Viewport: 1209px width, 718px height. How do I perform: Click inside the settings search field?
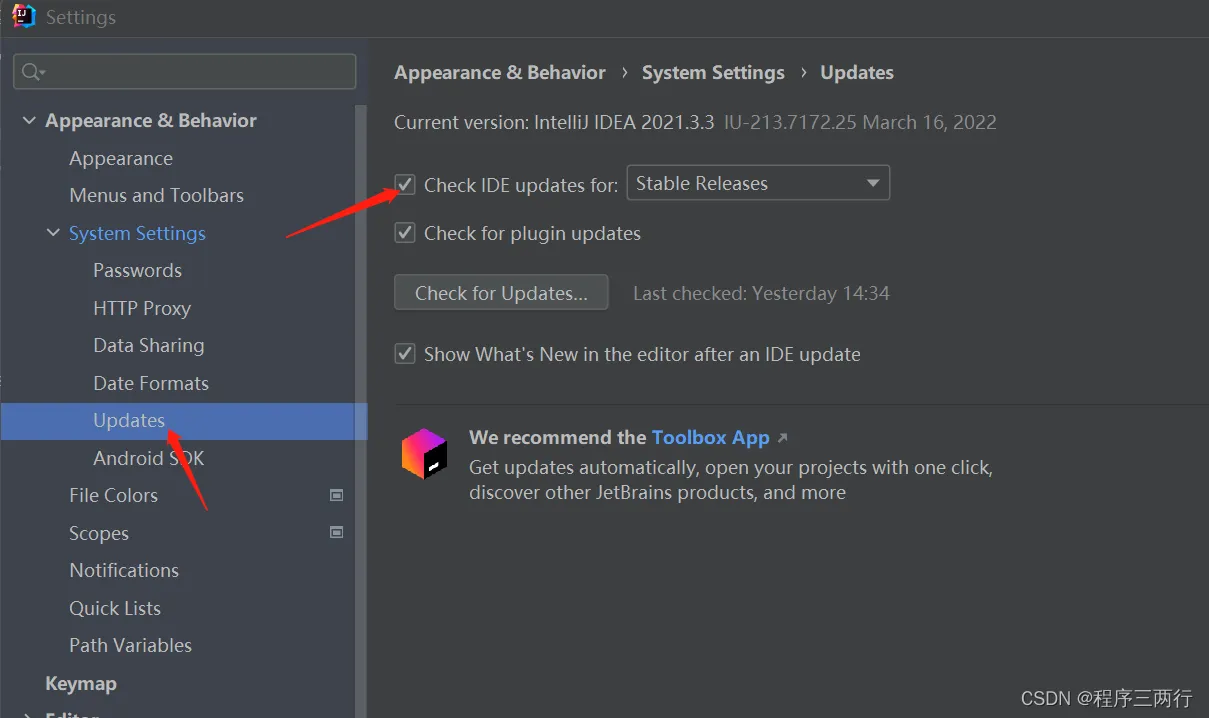point(185,72)
